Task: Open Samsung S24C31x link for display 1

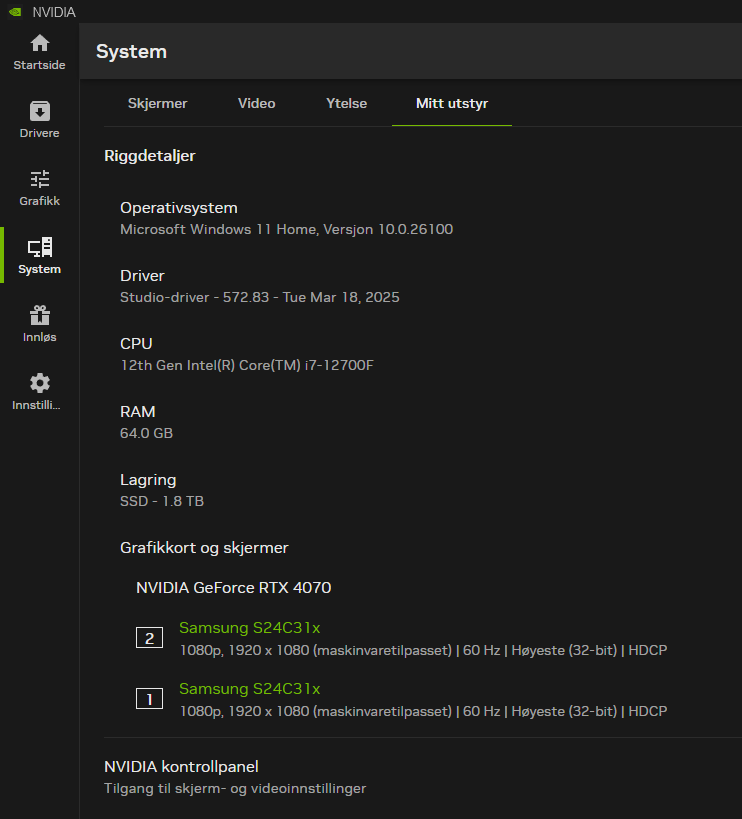Action: pos(249,689)
